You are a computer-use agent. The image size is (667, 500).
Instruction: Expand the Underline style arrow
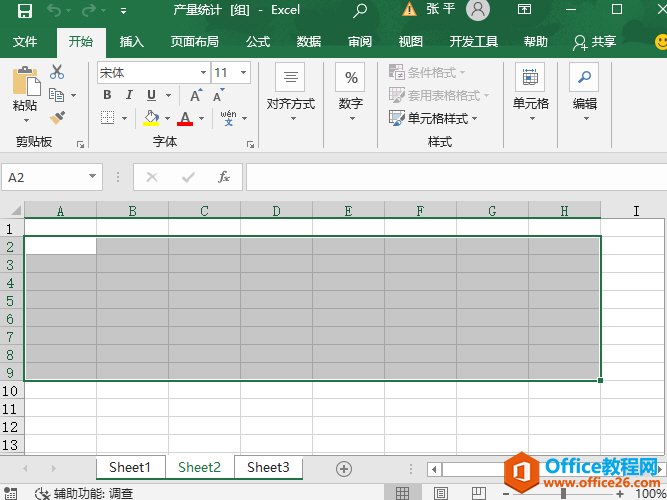(168, 95)
